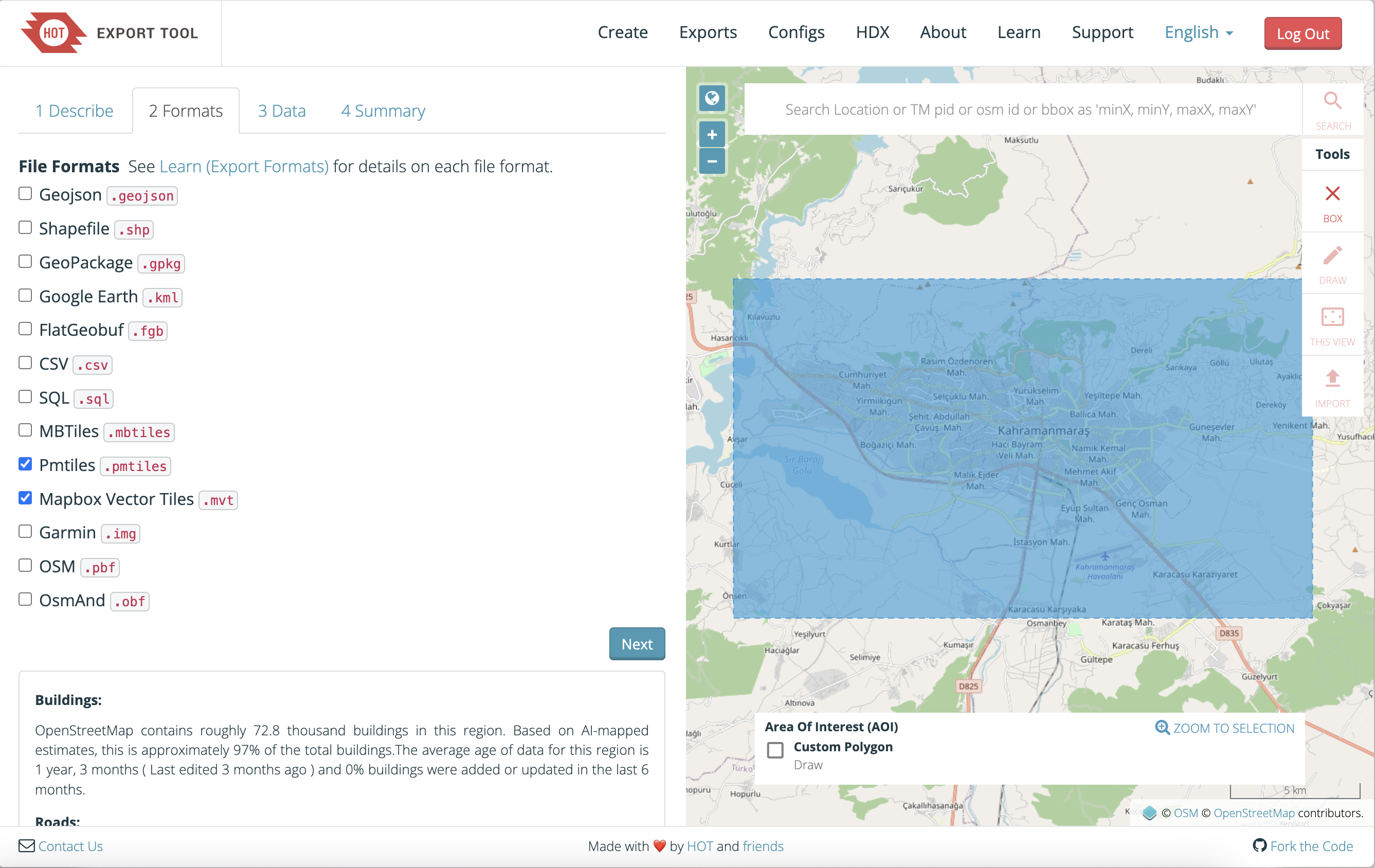Select the 2 Formats tab

point(186,111)
